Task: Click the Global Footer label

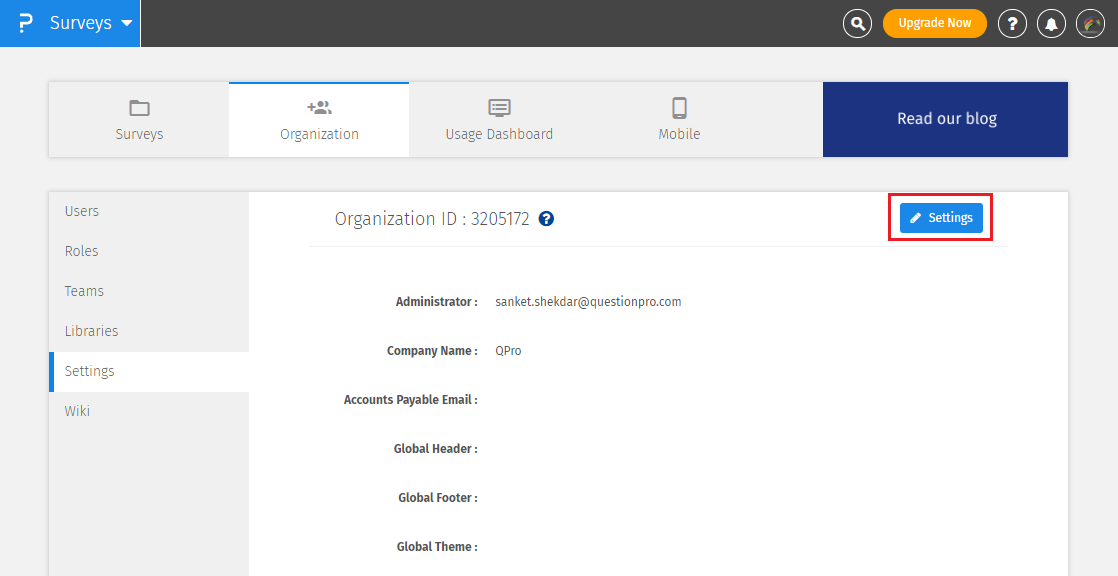Action: [438, 498]
